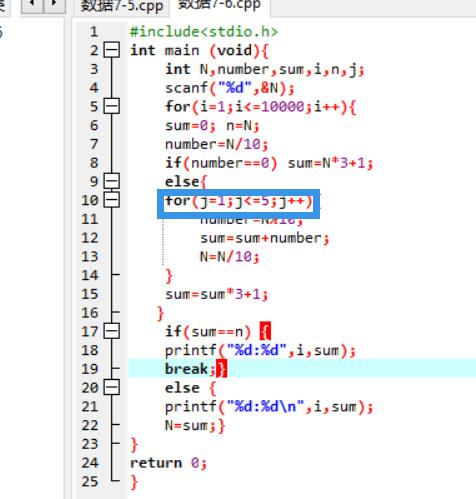Click line number 1 in the gutter
This screenshot has height=499, width=476.
pyautogui.click(x=94, y=32)
